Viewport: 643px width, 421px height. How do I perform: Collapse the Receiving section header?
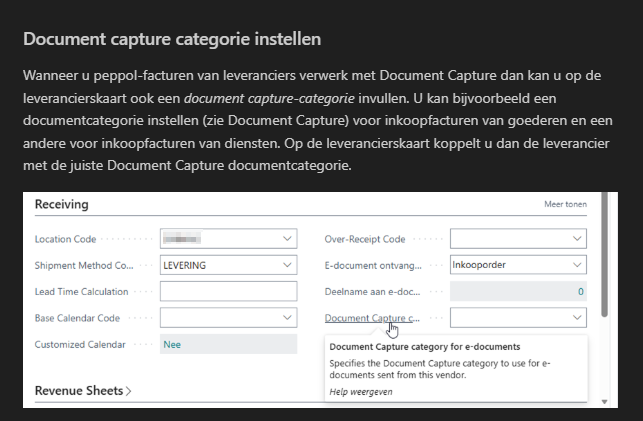62,204
